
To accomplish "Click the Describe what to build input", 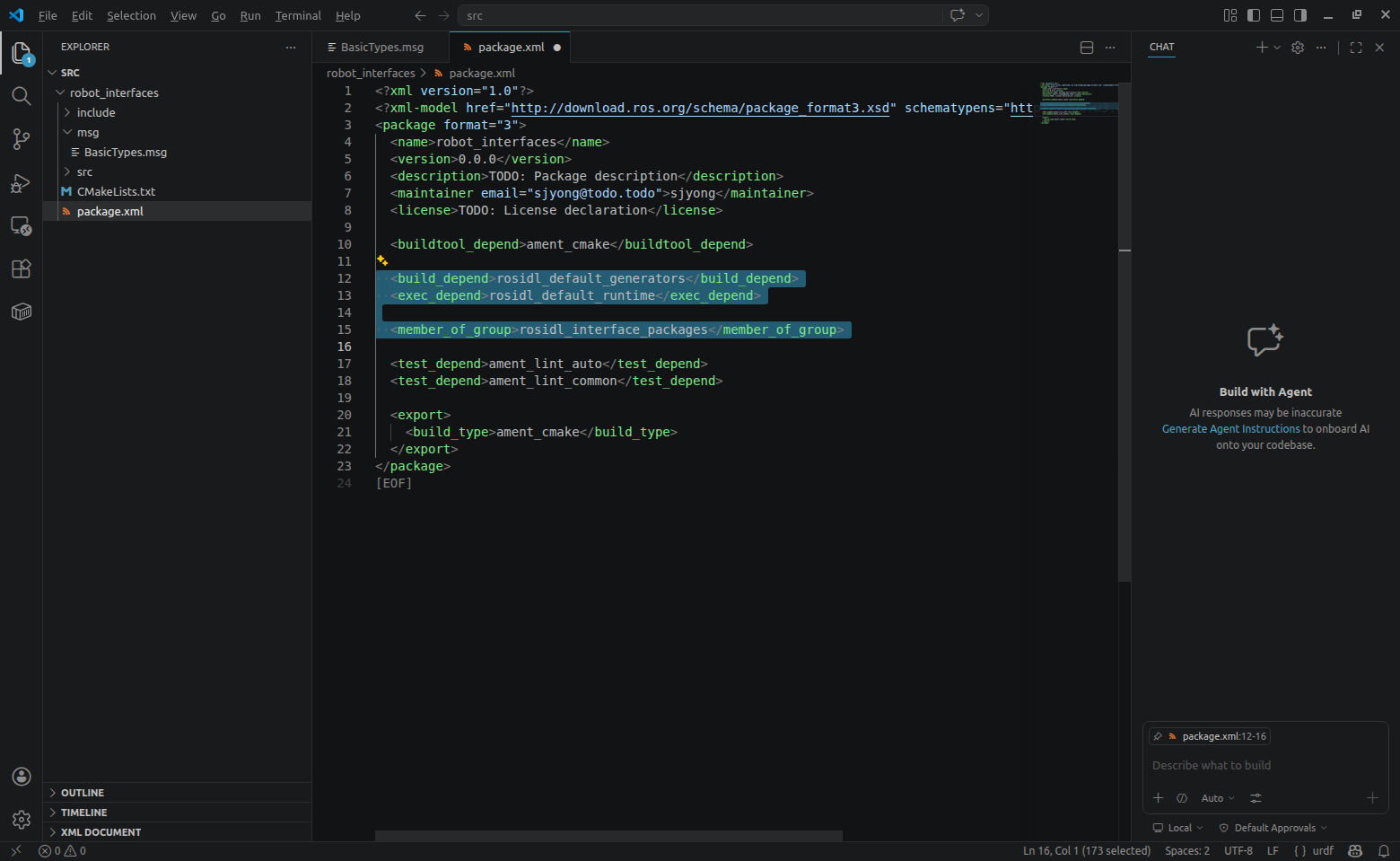I will click(1265, 766).
